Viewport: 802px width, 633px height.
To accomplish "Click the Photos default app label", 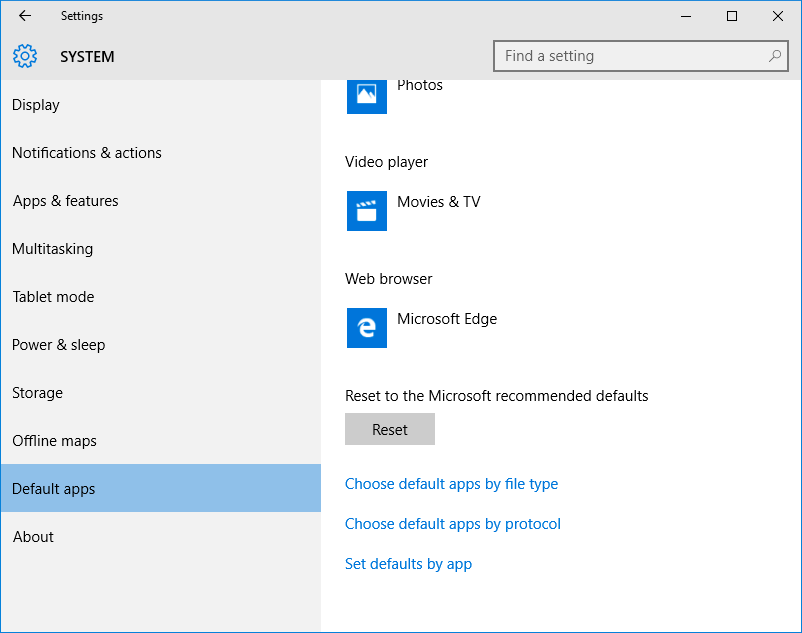I will pyautogui.click(x=420, y=85).
